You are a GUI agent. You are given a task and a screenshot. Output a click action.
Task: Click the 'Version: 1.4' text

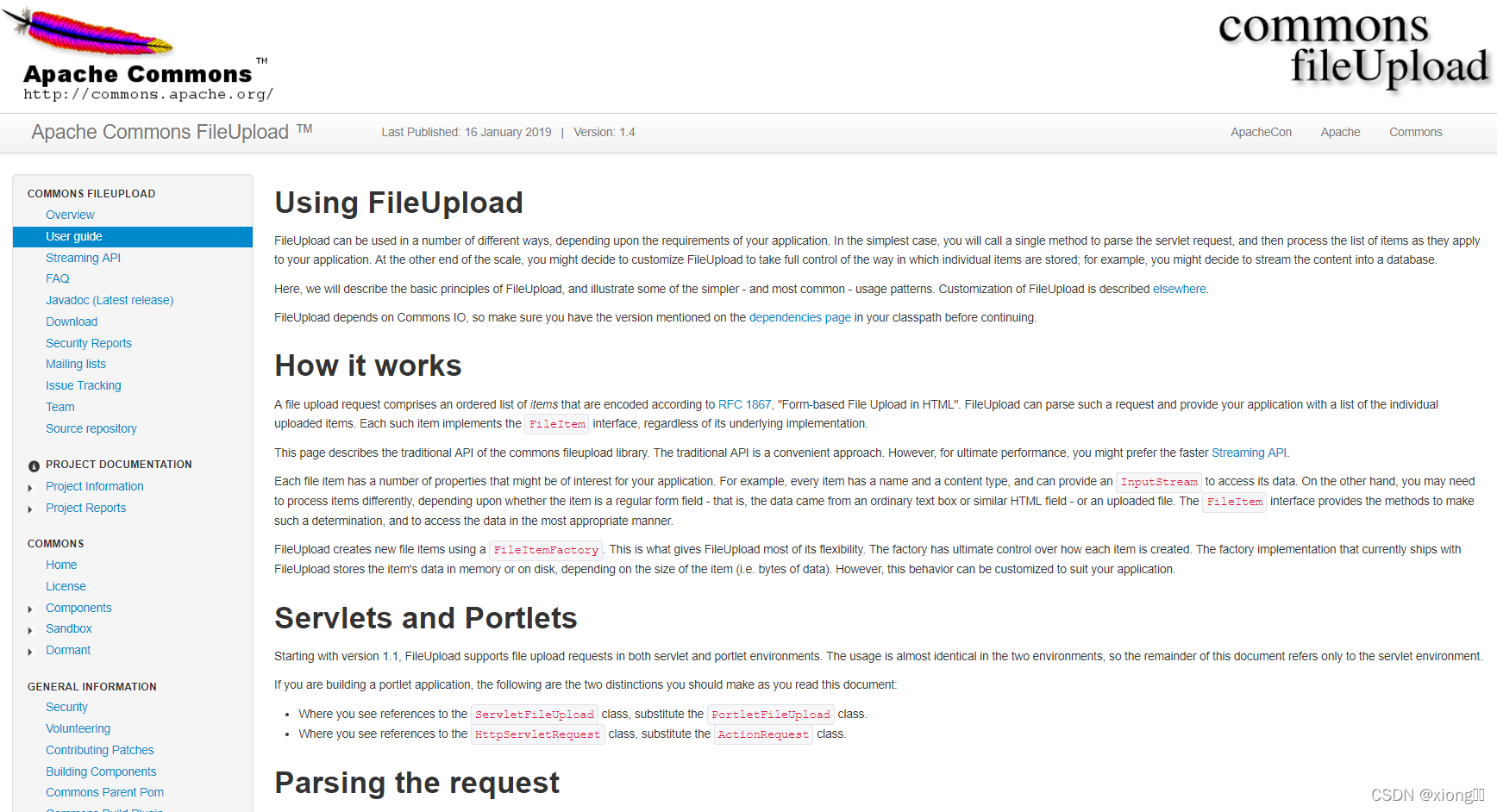point(604,132)
